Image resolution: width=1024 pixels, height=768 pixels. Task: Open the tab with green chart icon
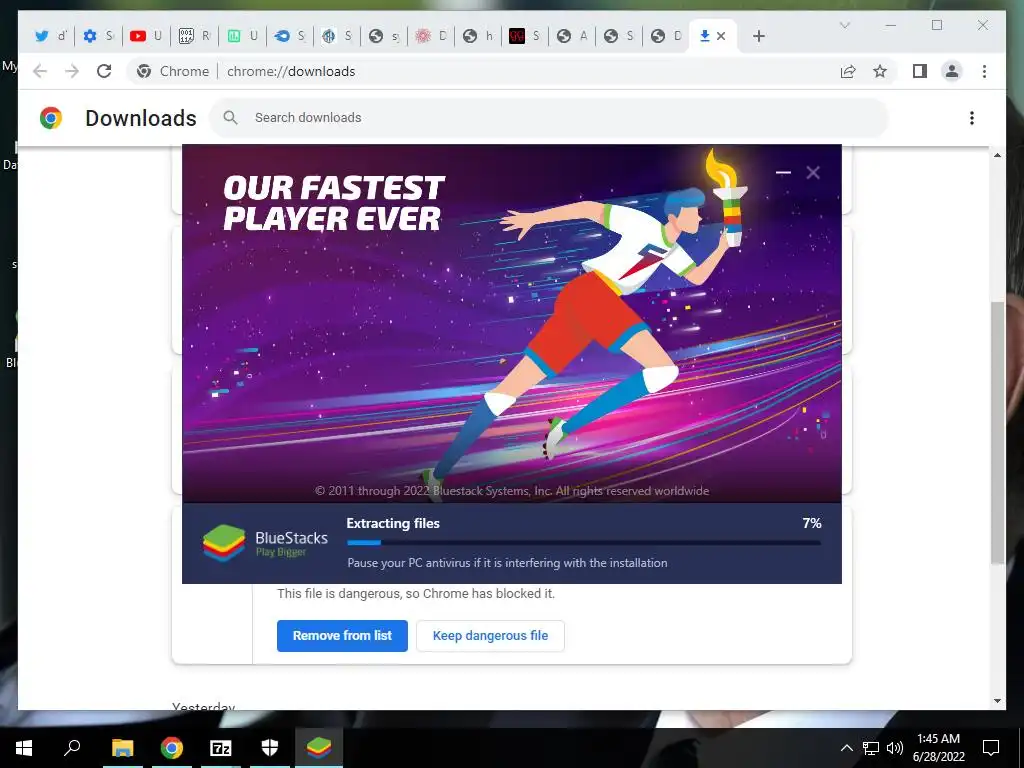241,36
